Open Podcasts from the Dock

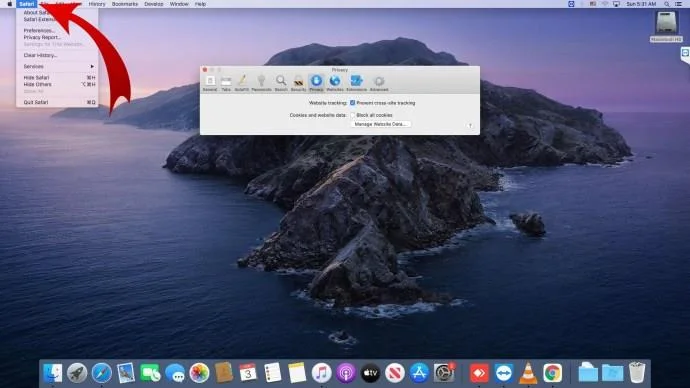[x=346, y=373]
